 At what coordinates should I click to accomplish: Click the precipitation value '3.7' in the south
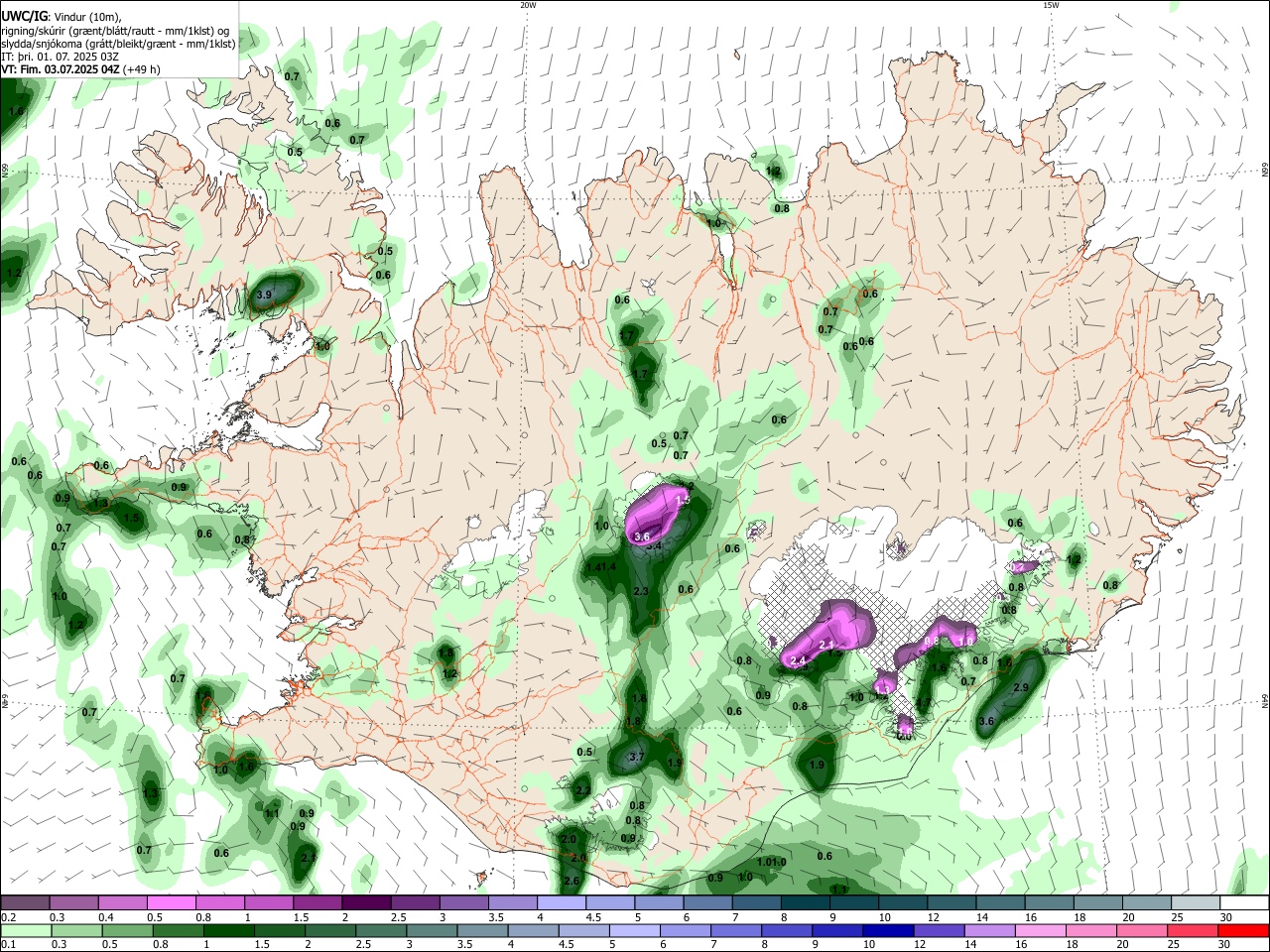pos(637,758)
